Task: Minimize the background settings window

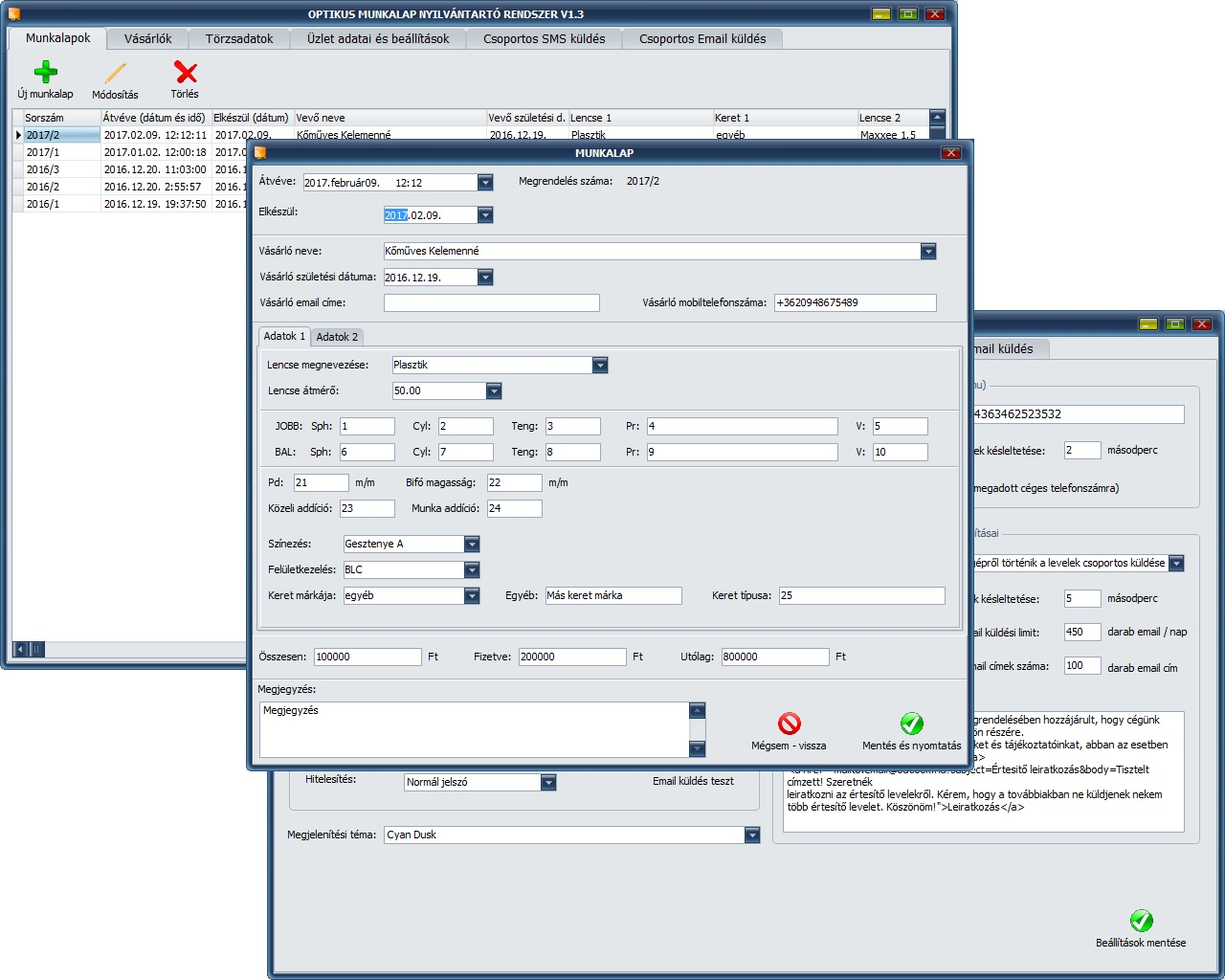Action: coord(1148,323)
